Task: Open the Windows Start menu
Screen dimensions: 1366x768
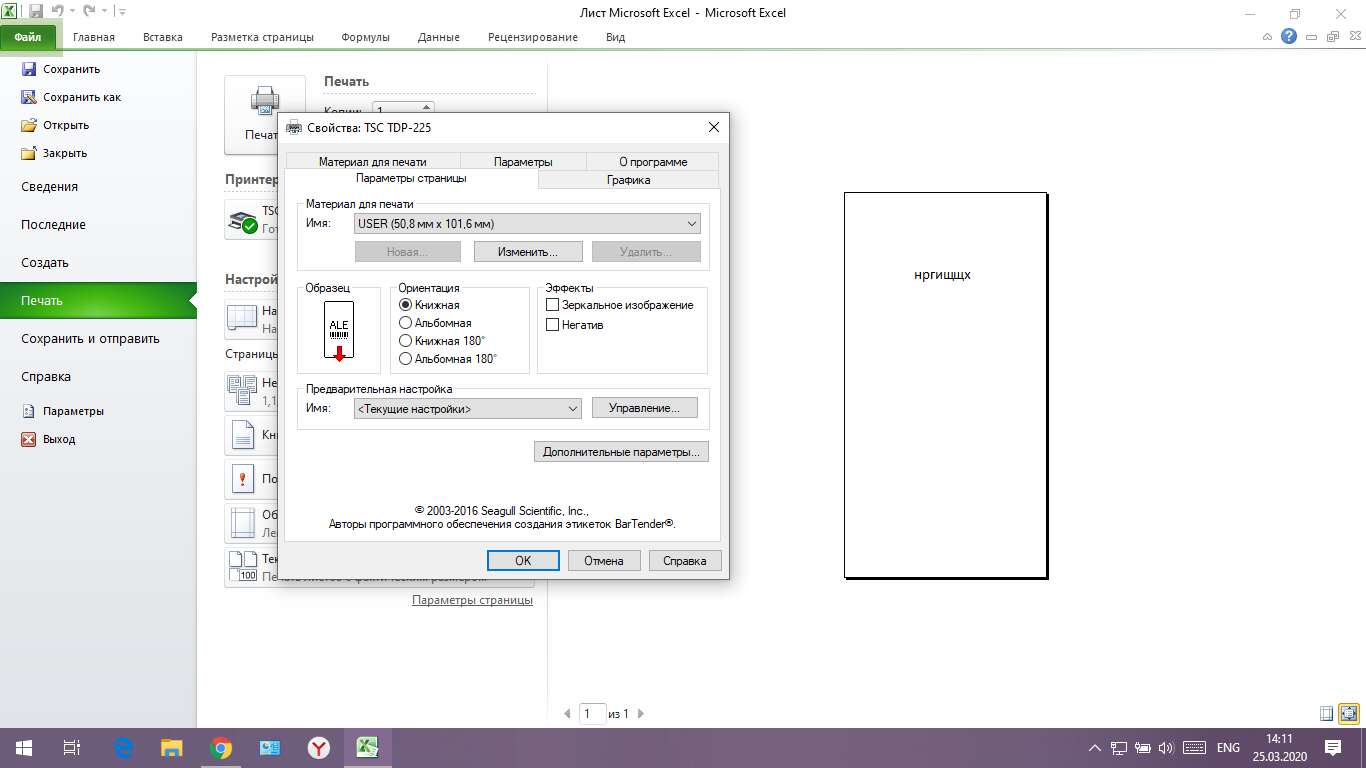Action: coord(24,747)
